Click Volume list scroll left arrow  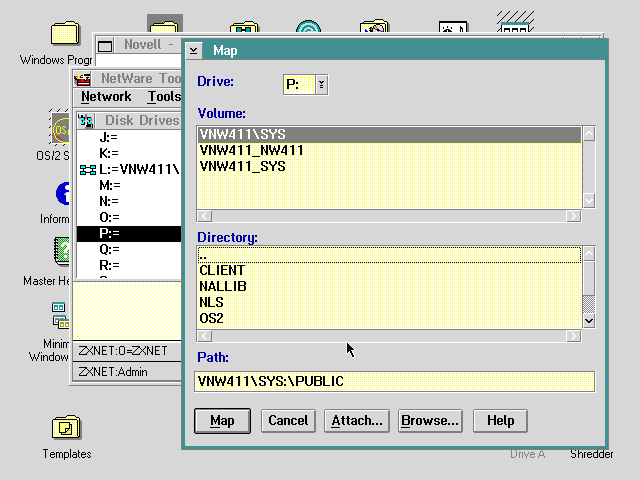click(204, 216)
